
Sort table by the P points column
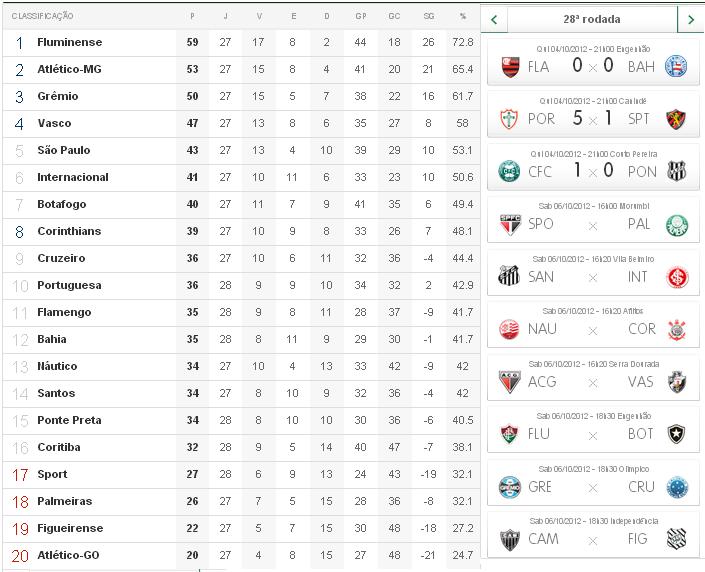point(192,16)
